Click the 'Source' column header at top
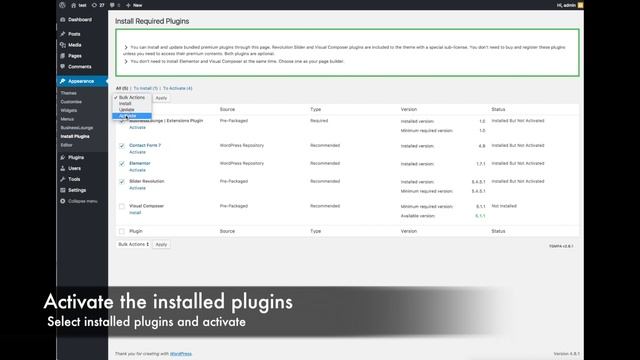This screenshot has height=360, width=640. coord(227,109)
